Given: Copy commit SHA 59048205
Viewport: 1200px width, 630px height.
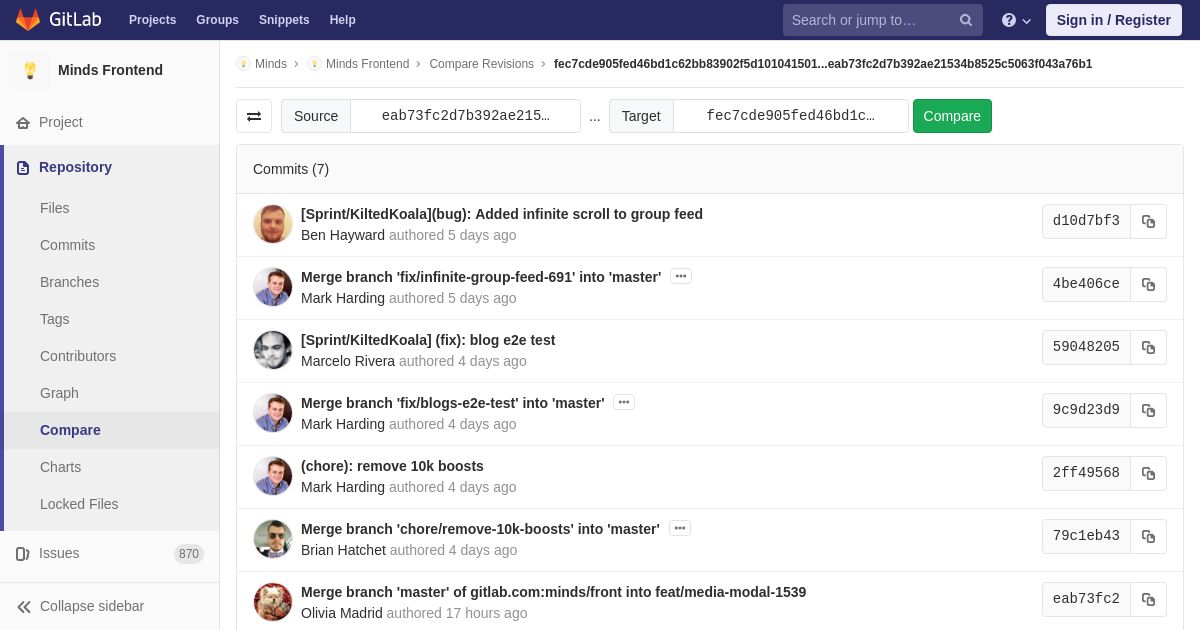Looking at the screenshot, I should coord(1148,348).
